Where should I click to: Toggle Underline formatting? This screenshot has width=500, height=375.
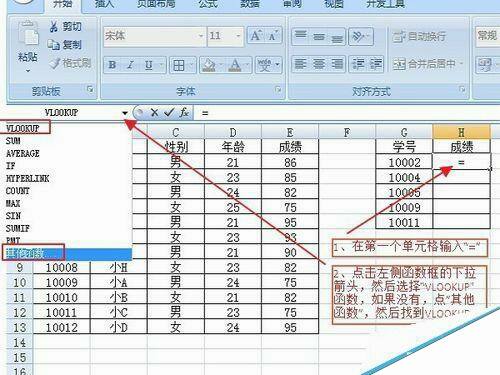pyautogui.click(x=149, y=65)
